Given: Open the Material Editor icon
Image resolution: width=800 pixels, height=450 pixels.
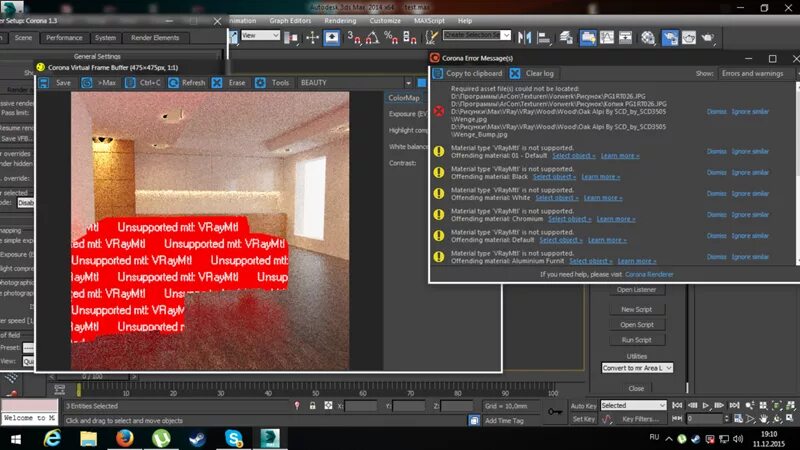Looking at the screenshot, I should pyautogui.click(x=648, y=37).
